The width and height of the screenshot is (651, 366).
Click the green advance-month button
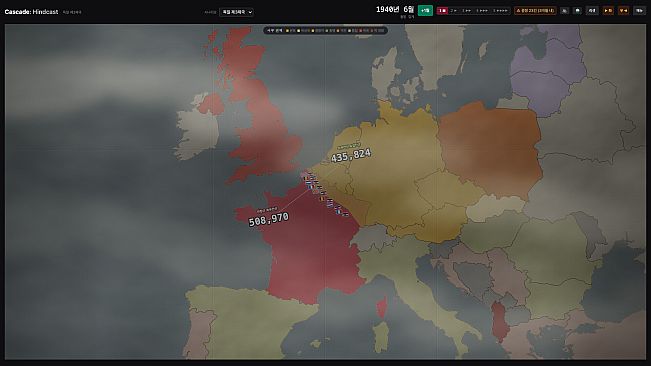point(425,10)
